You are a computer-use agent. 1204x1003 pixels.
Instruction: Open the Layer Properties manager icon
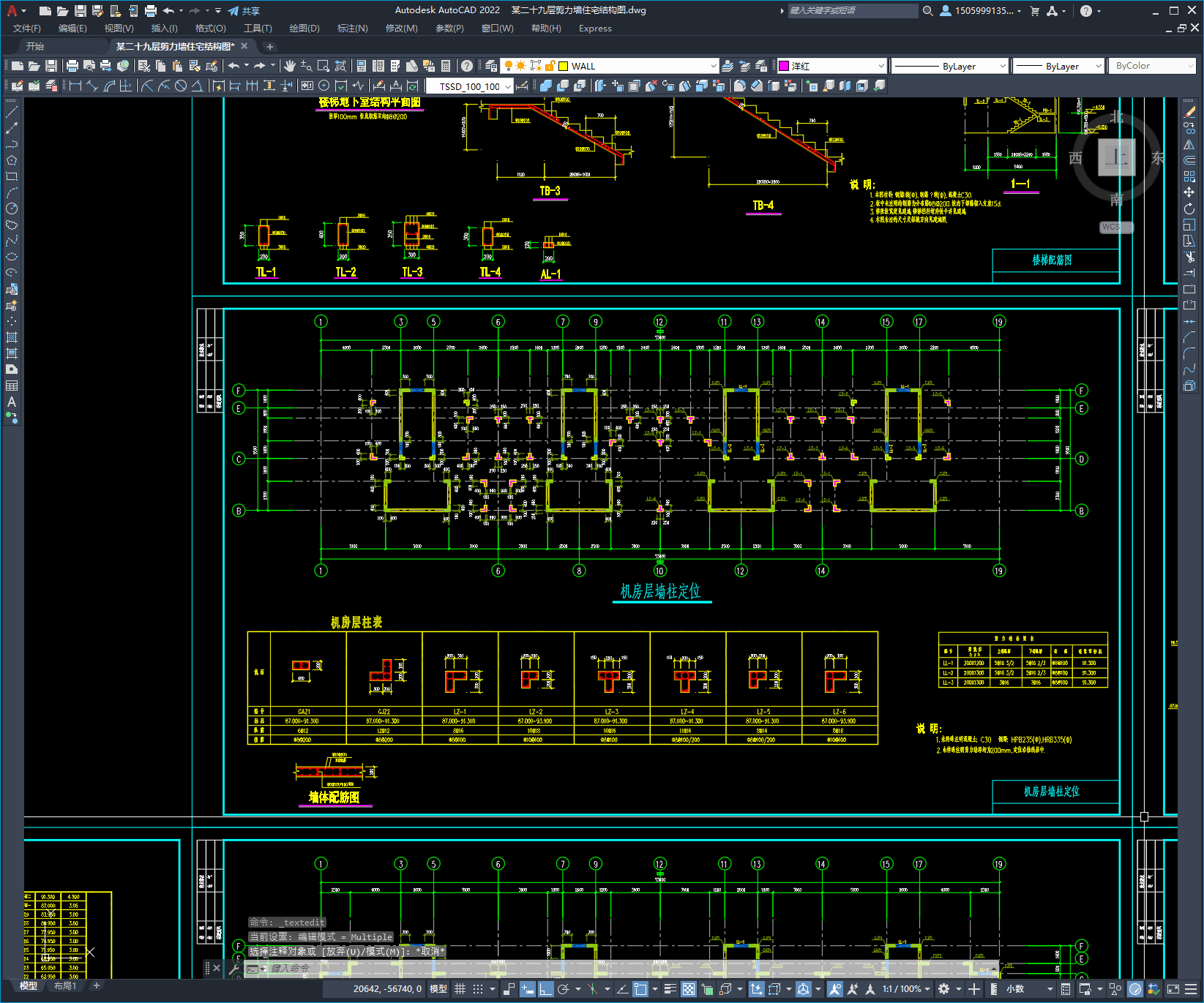491,66
